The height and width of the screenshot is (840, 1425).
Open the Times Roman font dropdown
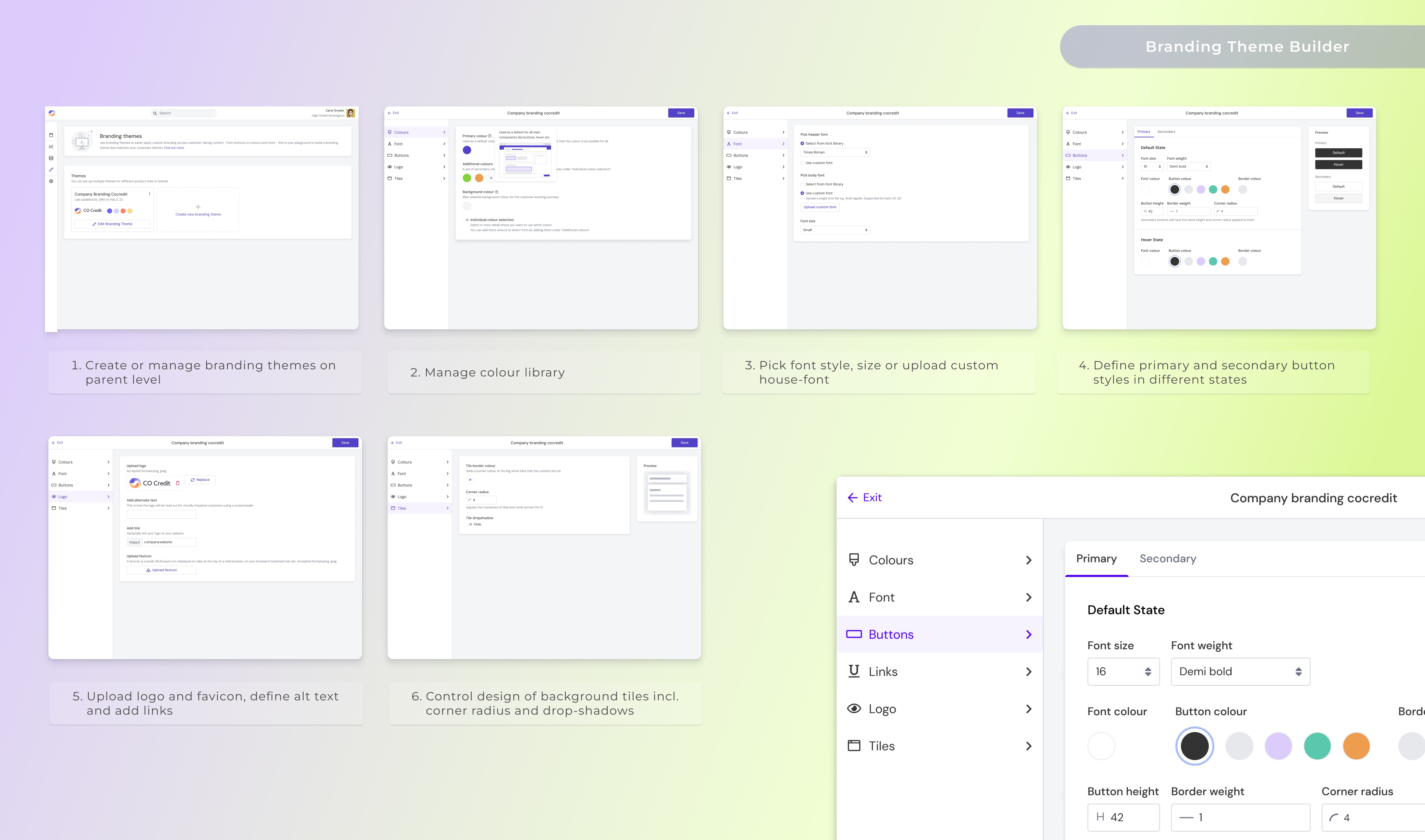[x=835, y=152]
